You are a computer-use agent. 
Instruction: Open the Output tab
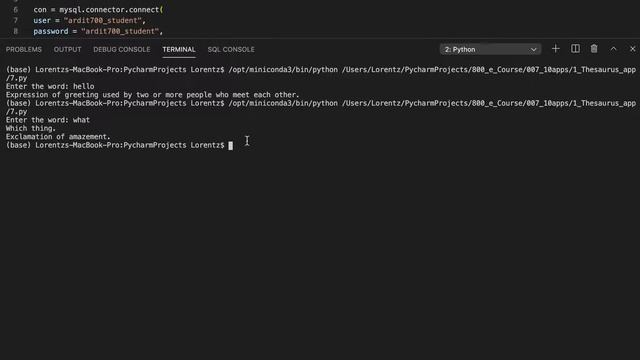point(67,49)
